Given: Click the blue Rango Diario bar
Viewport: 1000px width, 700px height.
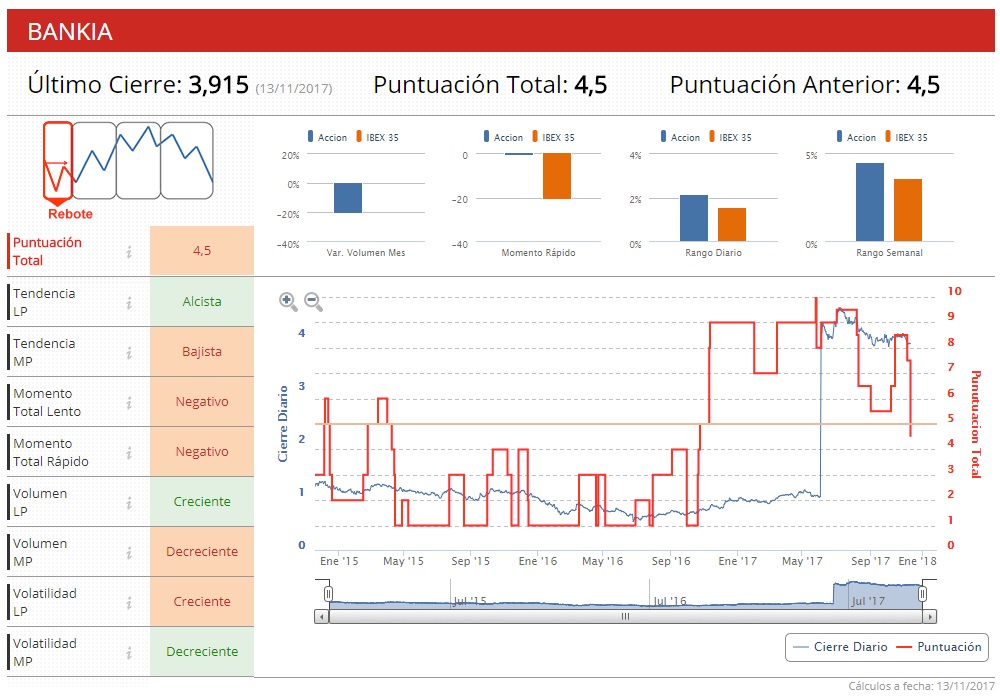Looking at the screenshot, I should (x=694, y=218).
